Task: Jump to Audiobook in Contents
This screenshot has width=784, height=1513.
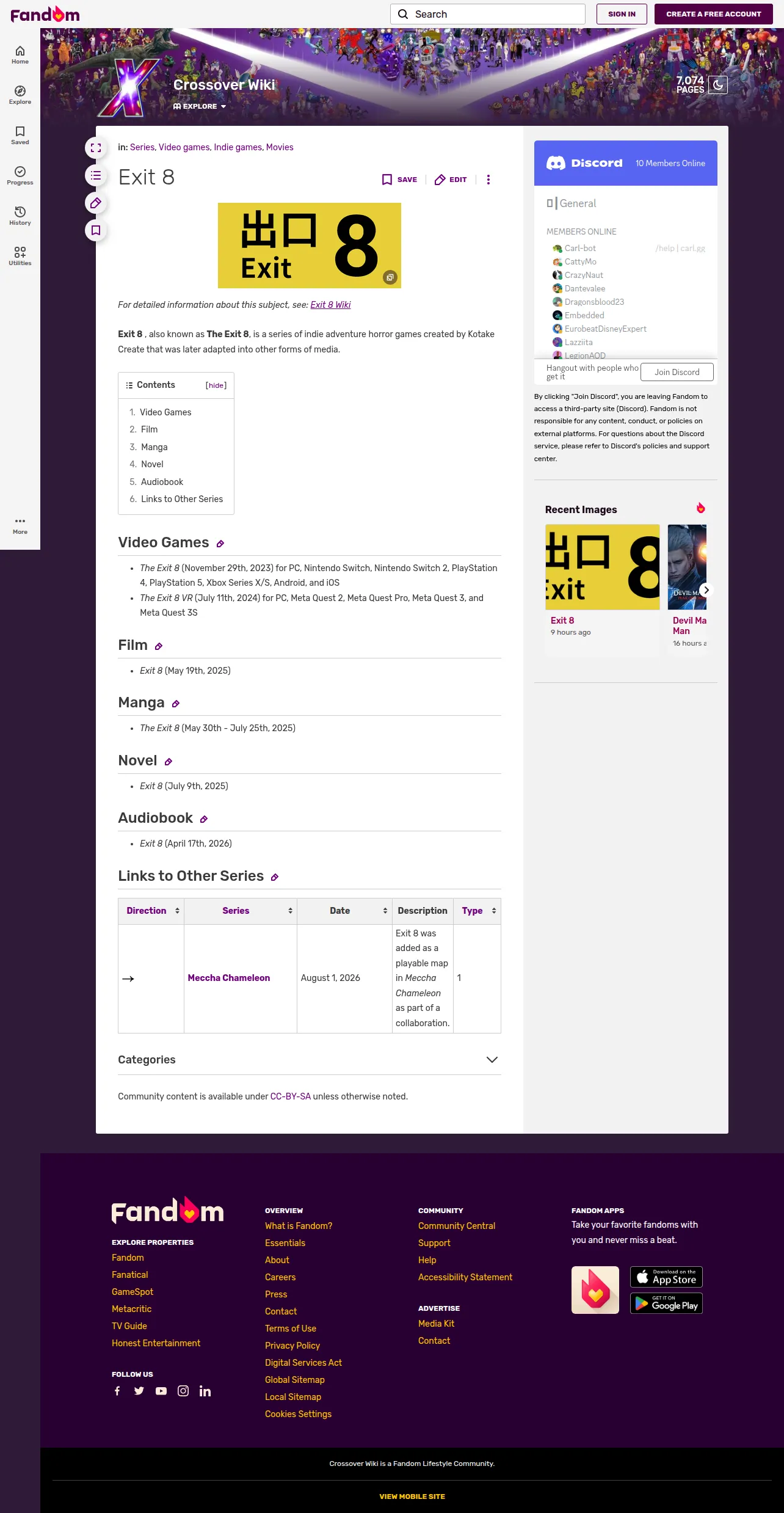Action: (162, 482)
